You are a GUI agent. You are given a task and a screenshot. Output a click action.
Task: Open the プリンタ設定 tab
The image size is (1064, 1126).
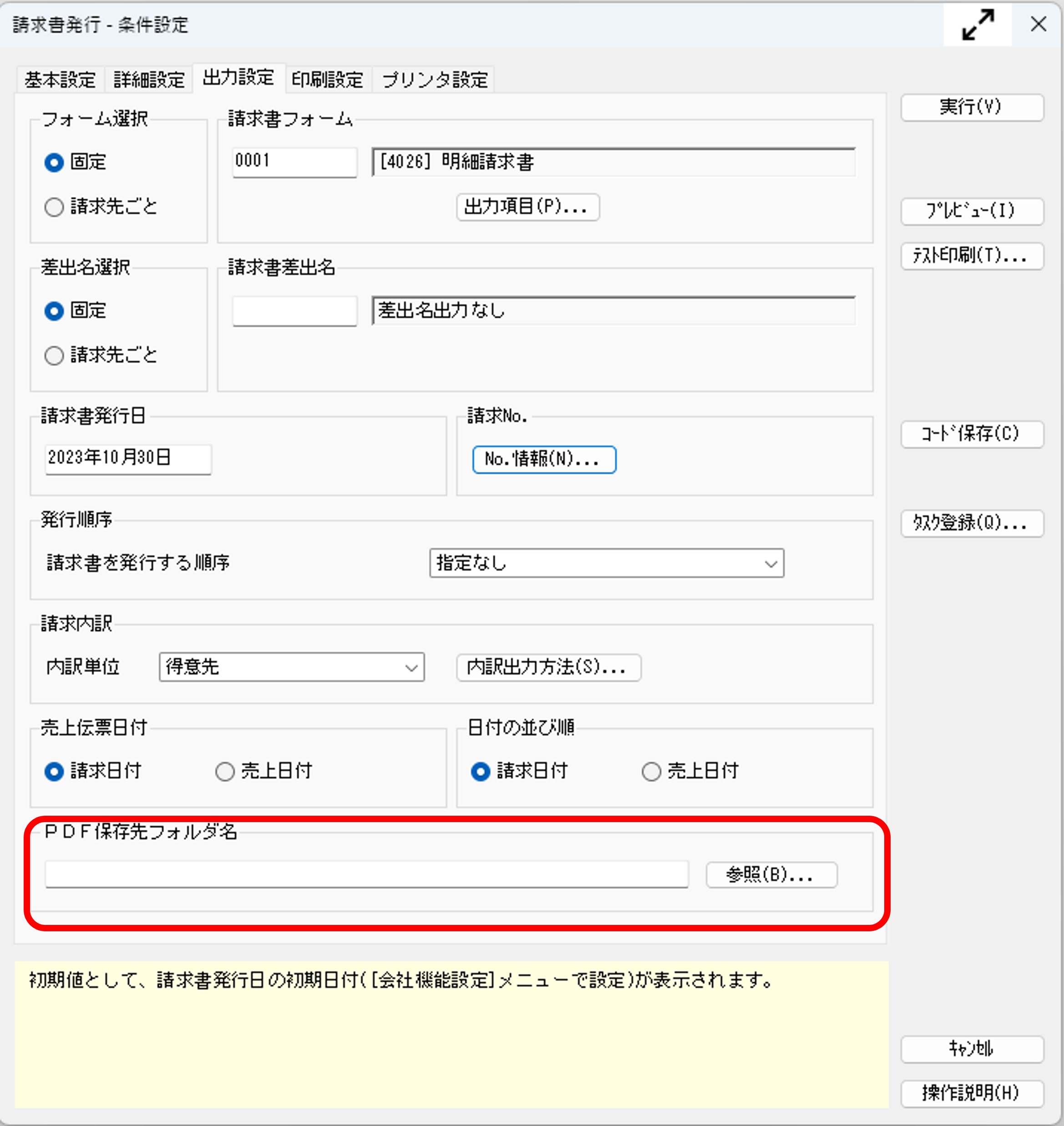435,80
